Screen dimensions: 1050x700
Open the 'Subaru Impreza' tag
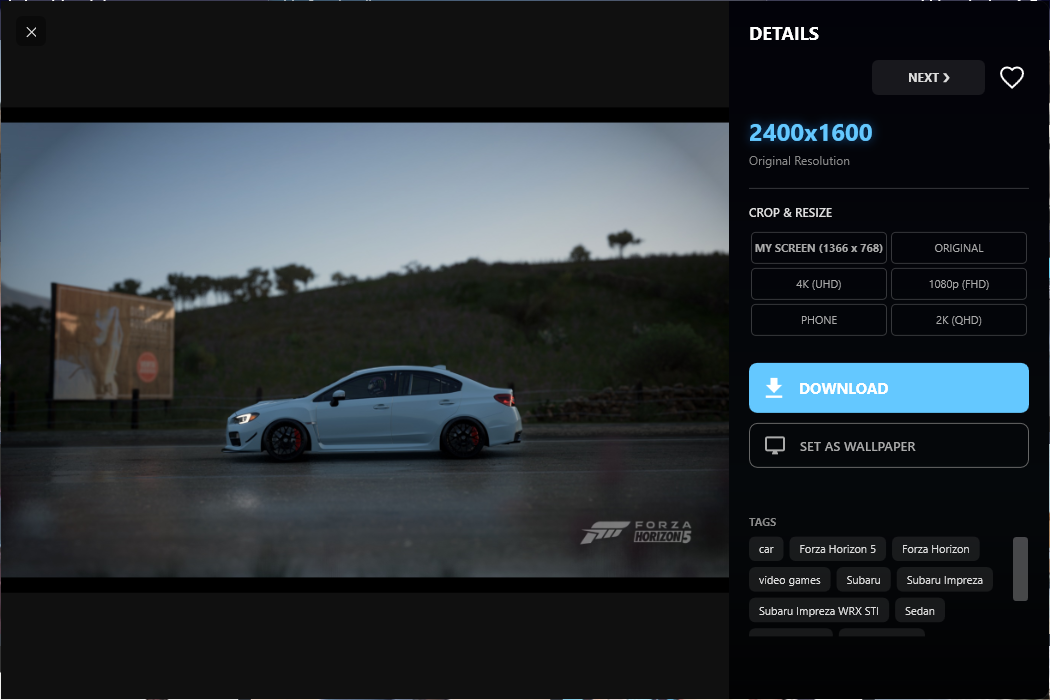(944, 580)
